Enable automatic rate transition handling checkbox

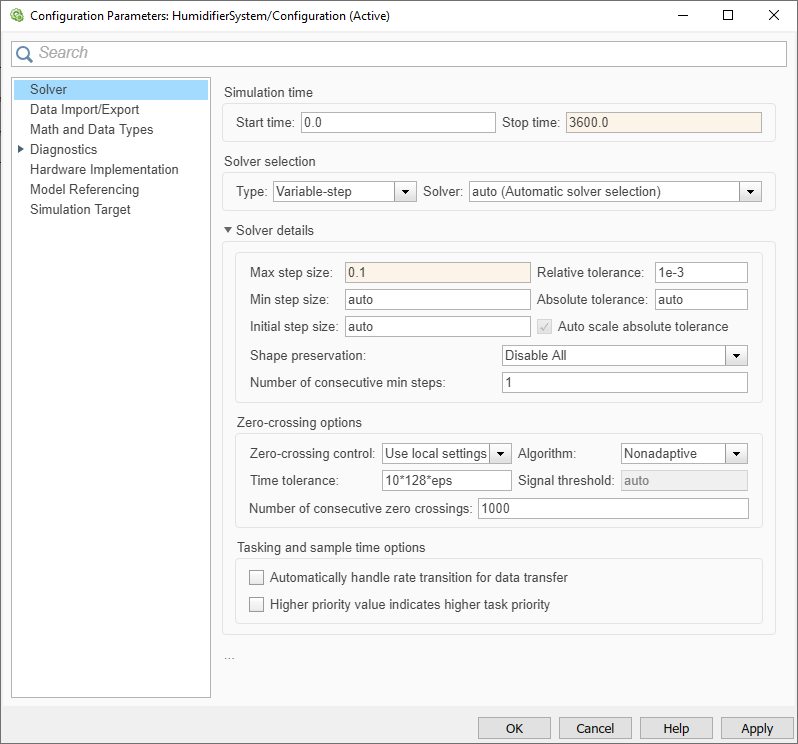[257, 577]
